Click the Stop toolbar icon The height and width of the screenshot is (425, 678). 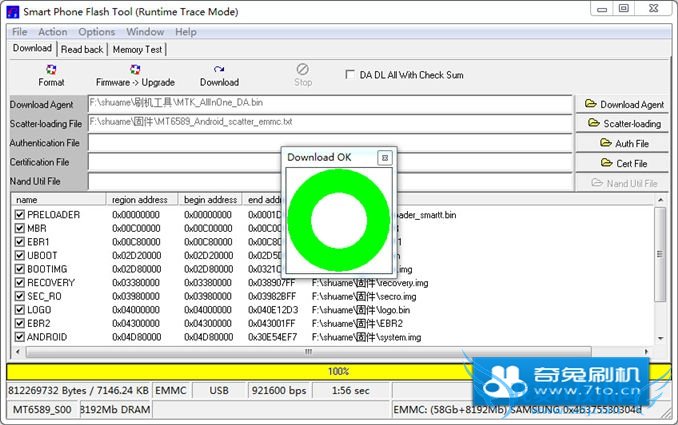tap(303, 75)
